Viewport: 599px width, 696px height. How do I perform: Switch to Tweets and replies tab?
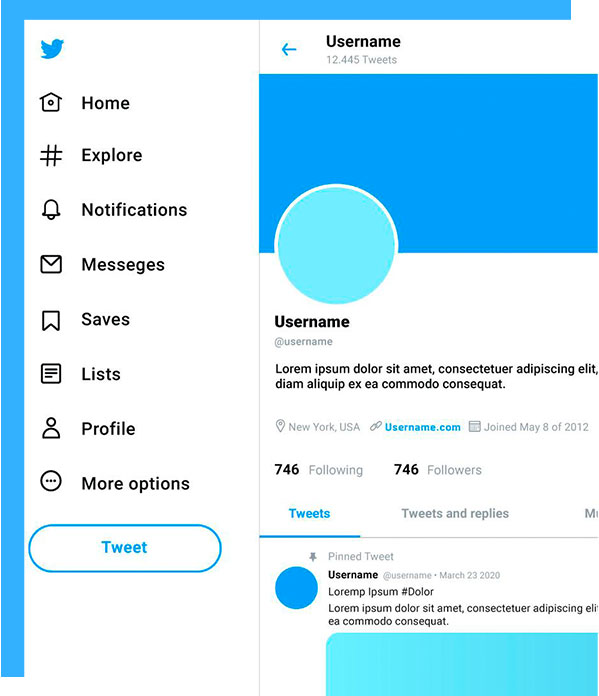coord(455,514)
